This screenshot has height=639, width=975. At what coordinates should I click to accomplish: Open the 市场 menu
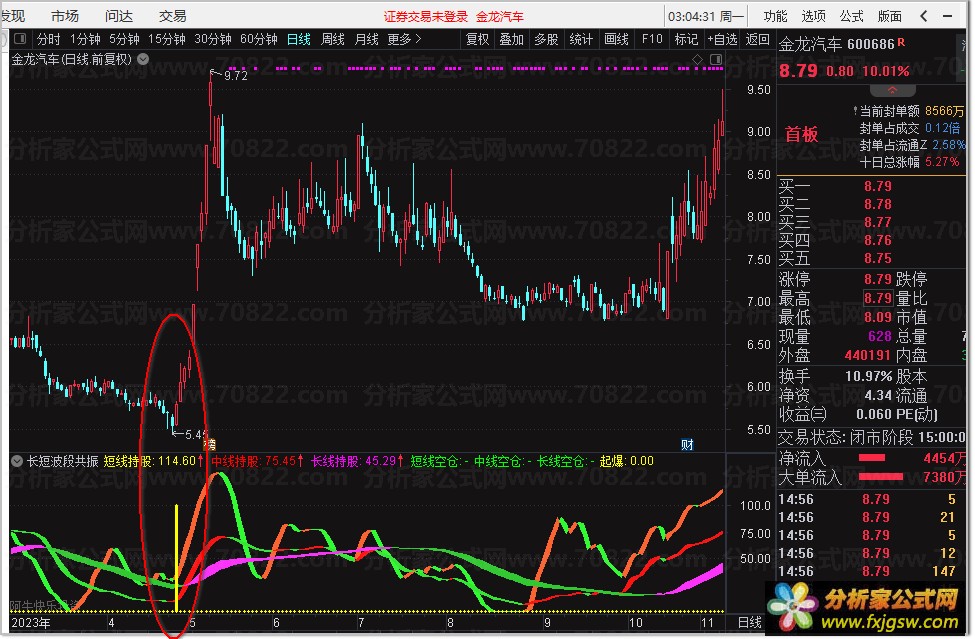tap(65, 16)
